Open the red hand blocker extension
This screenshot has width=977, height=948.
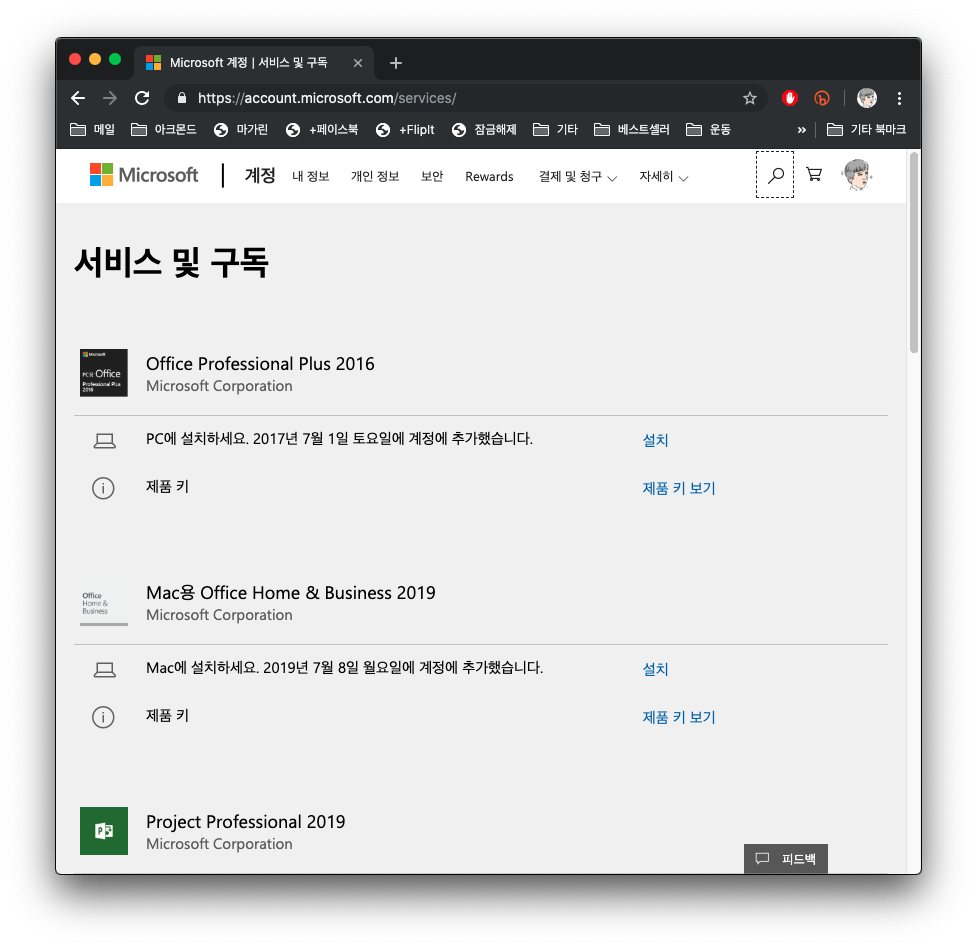(790, 98)
